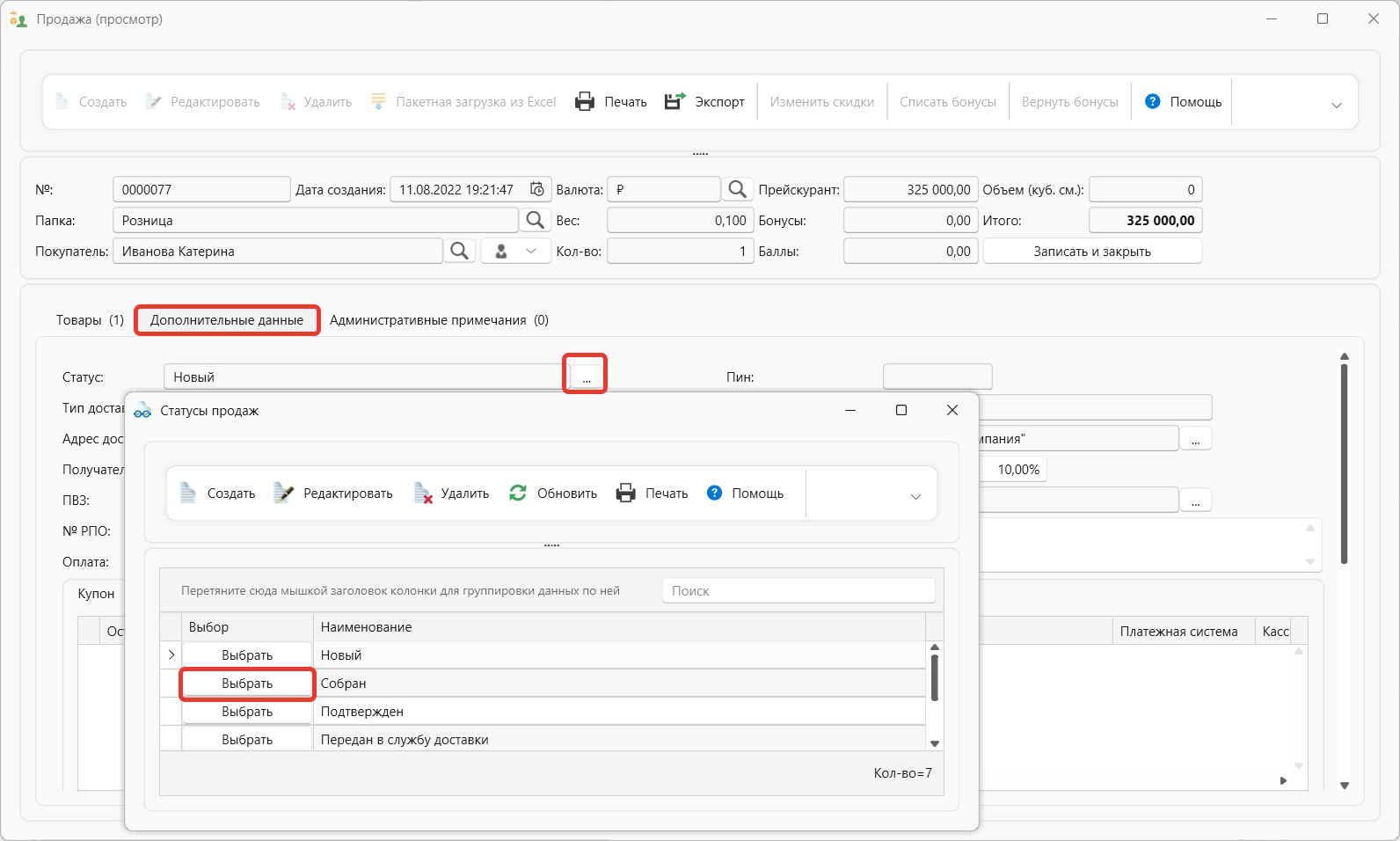Click the ellipsis button right of ПВЗ row
Viewport: 1400px width, 841px height.
coord(1195,501)
